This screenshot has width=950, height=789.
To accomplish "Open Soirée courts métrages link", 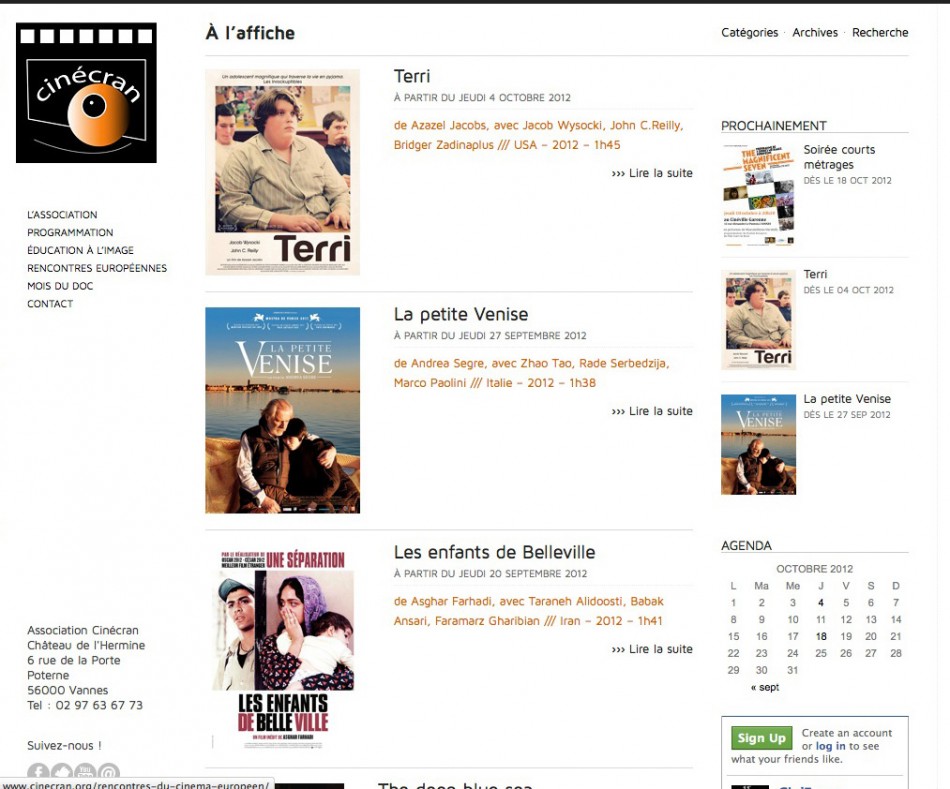I will [839, 157].
